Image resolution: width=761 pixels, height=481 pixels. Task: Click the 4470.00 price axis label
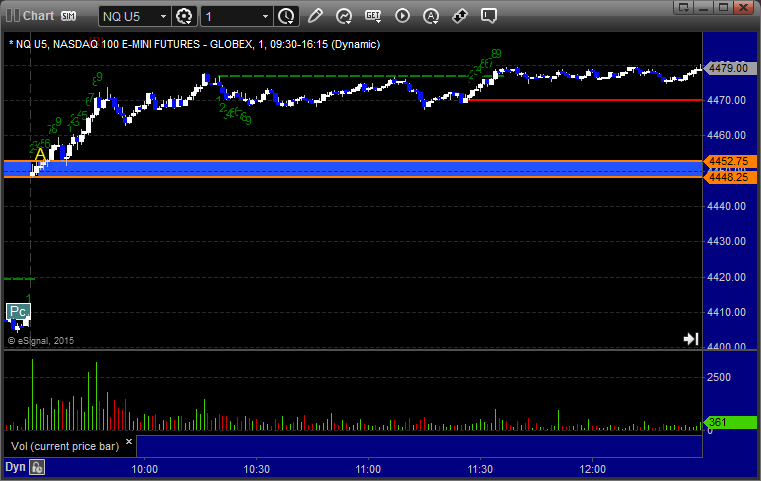[x=727, y=100]
